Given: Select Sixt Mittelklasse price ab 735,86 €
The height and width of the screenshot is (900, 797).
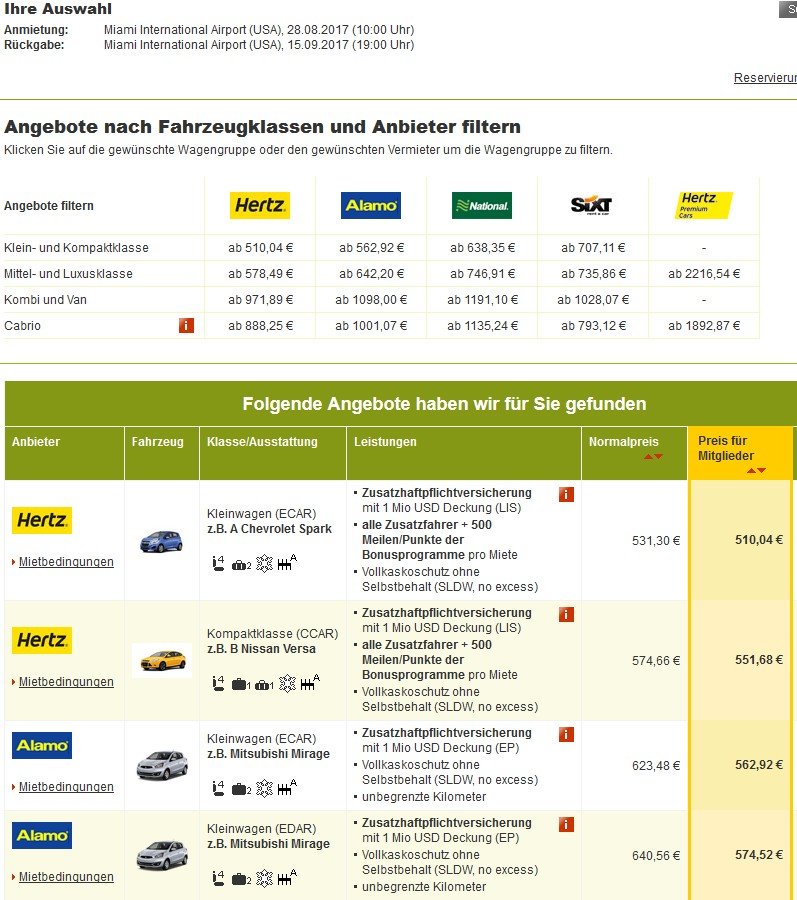Looking at the screenshot, I should click(x=593, y=274).
